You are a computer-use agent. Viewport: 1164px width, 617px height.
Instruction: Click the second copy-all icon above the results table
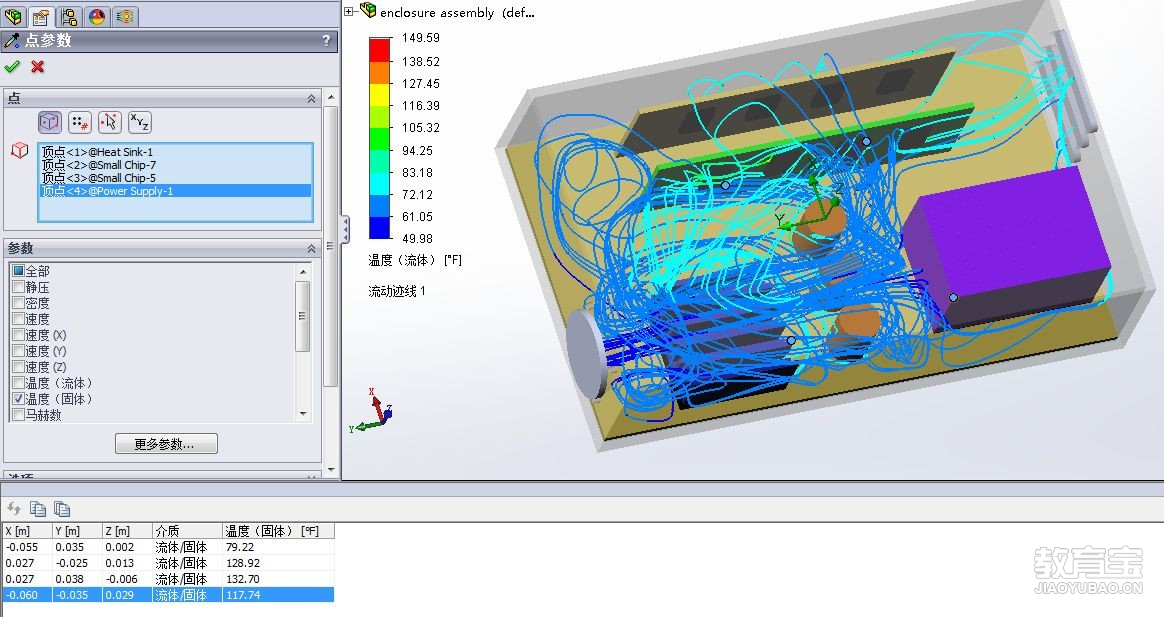[62, 508]
